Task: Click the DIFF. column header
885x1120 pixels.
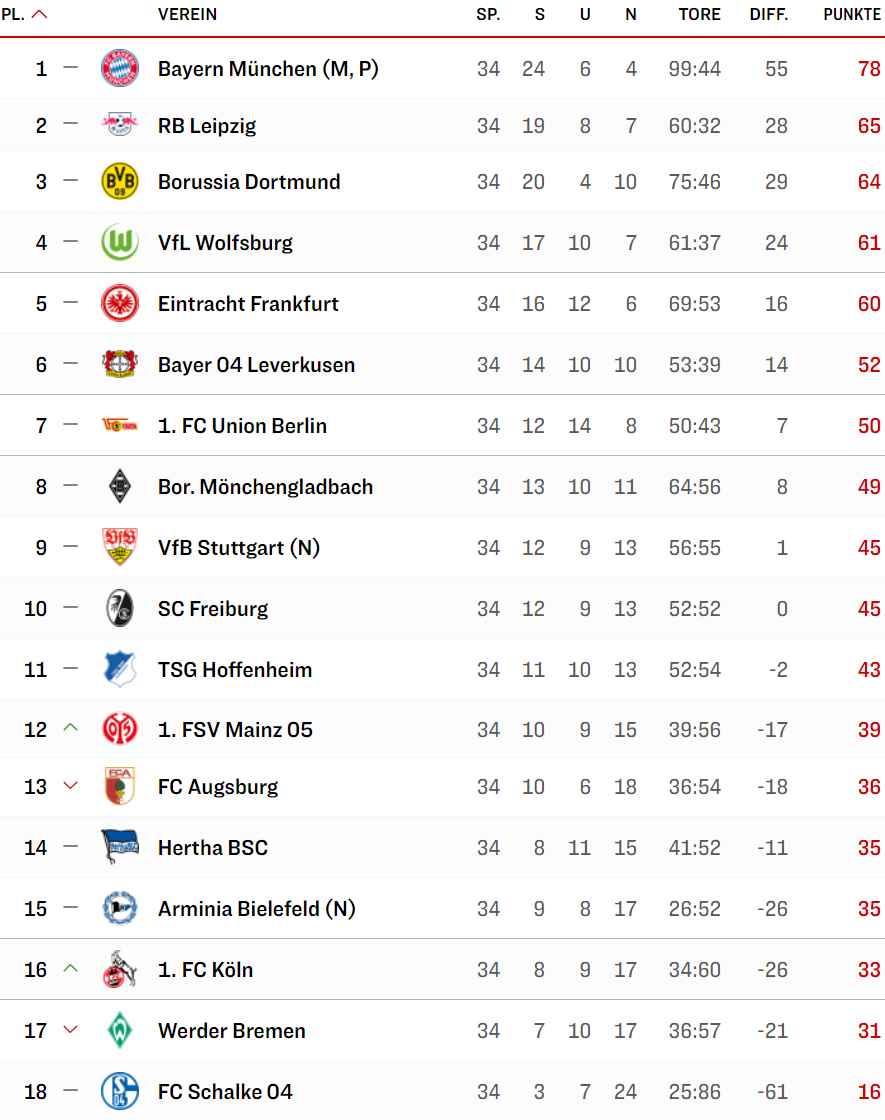Action: pos(769,14)
